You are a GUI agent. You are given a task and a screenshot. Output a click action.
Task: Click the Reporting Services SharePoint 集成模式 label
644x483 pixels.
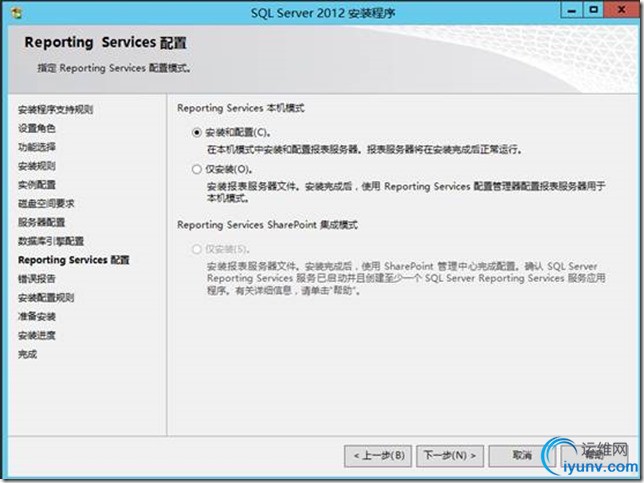[267, 225]
